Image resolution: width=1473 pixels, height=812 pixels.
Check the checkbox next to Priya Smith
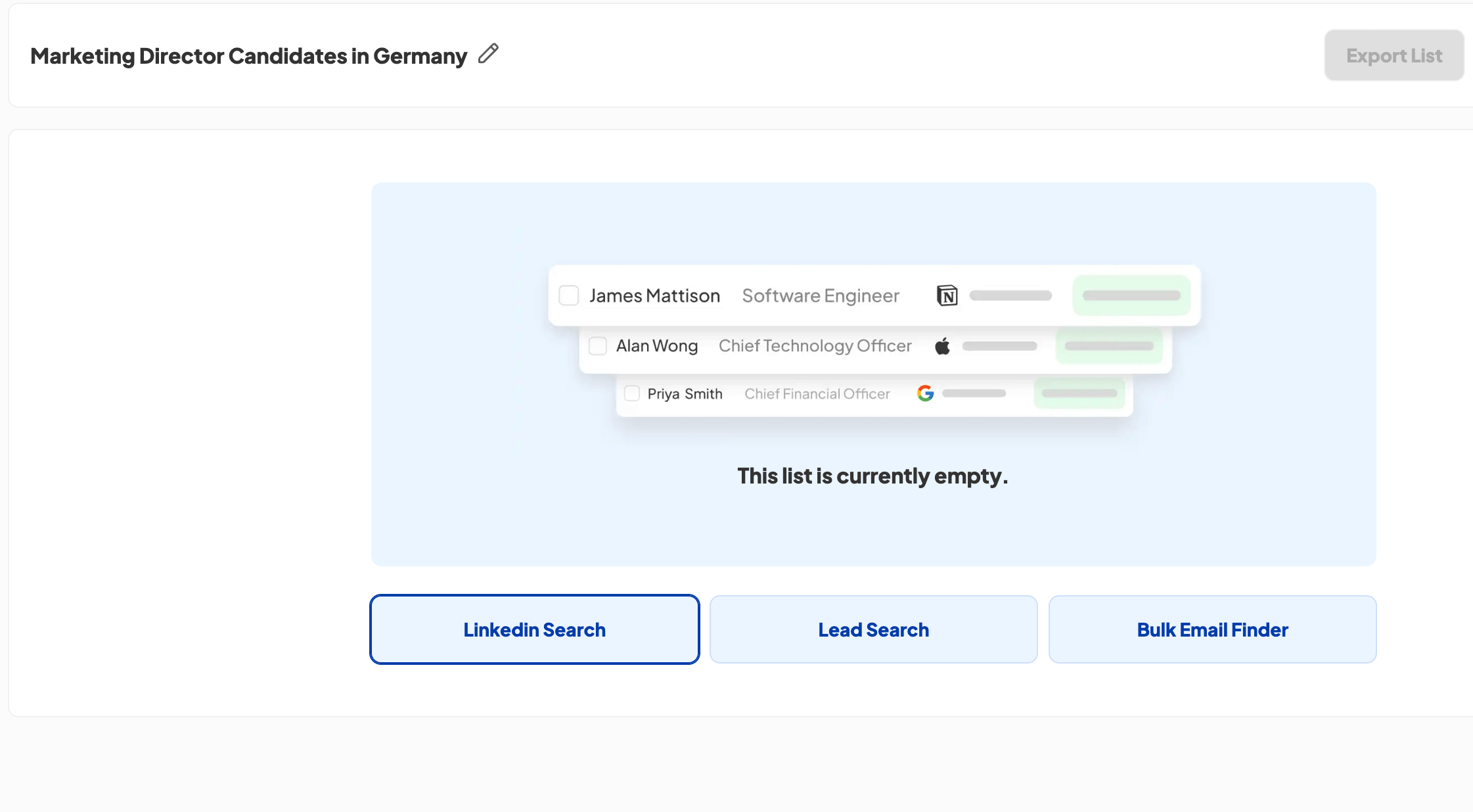pyautogui.click(x=632, y=393)
